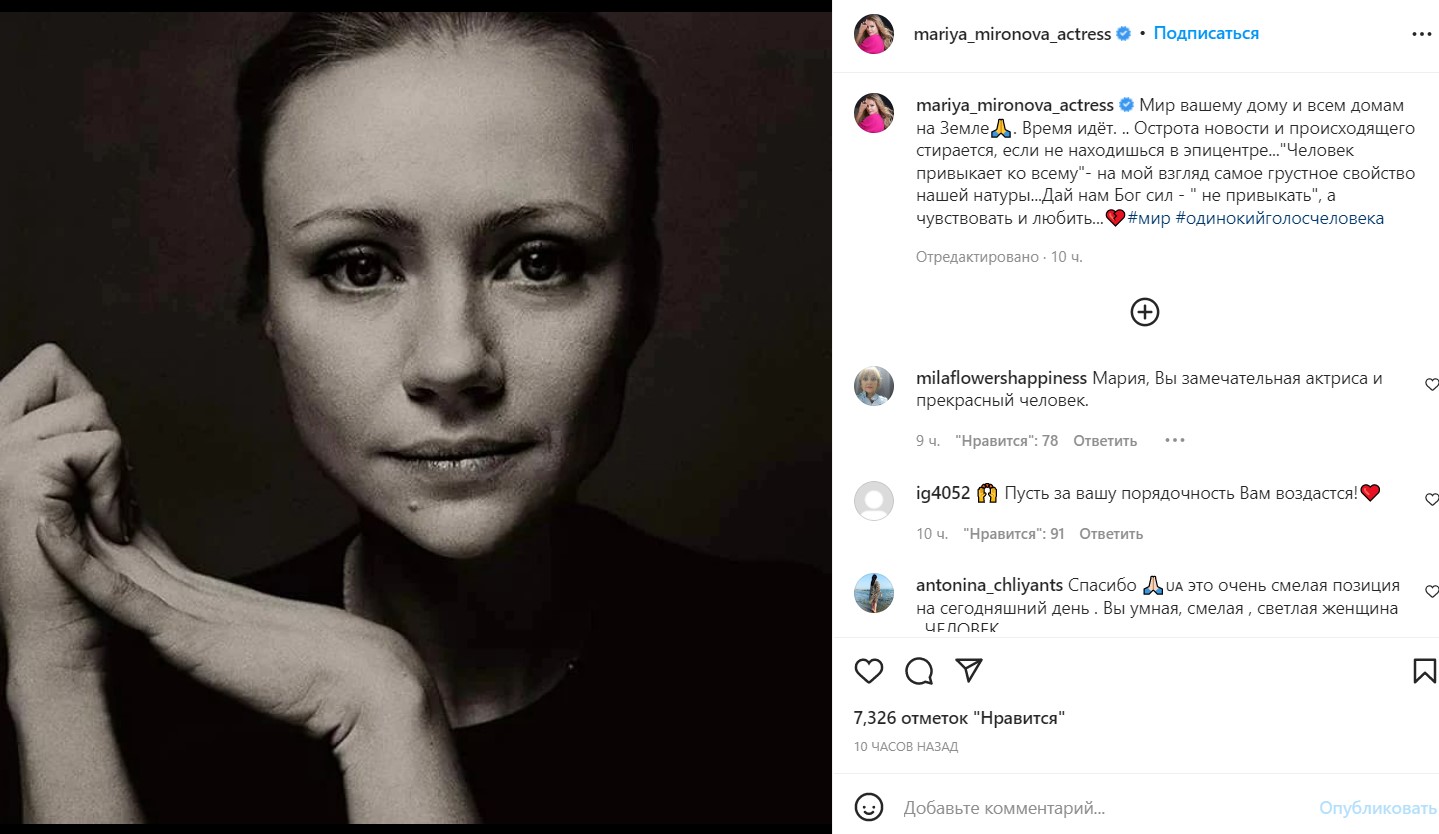Like ig4052's comment

[1431, 500]
